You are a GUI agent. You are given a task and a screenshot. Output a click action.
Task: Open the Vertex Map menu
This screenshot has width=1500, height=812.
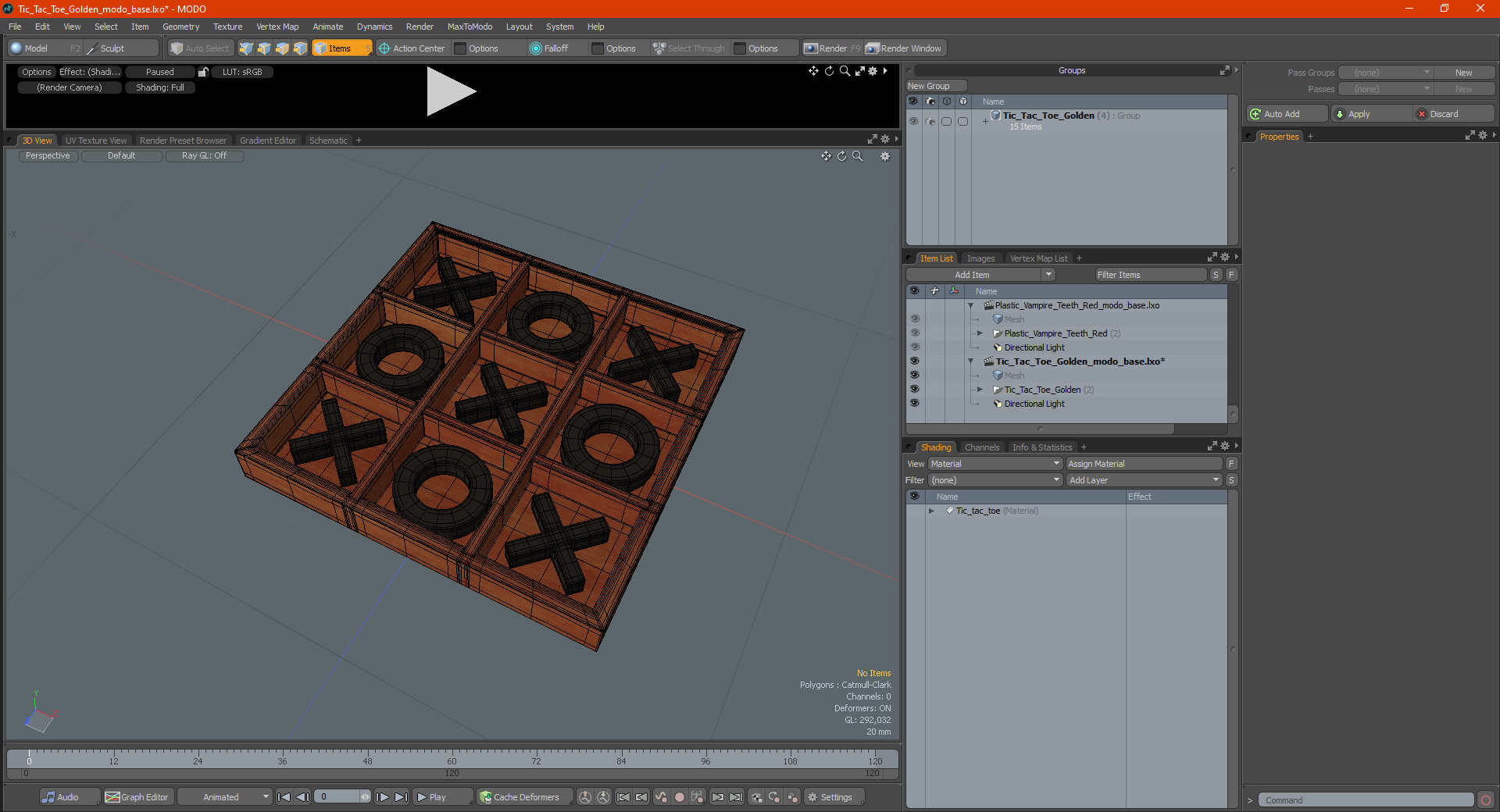click(277, 27)
